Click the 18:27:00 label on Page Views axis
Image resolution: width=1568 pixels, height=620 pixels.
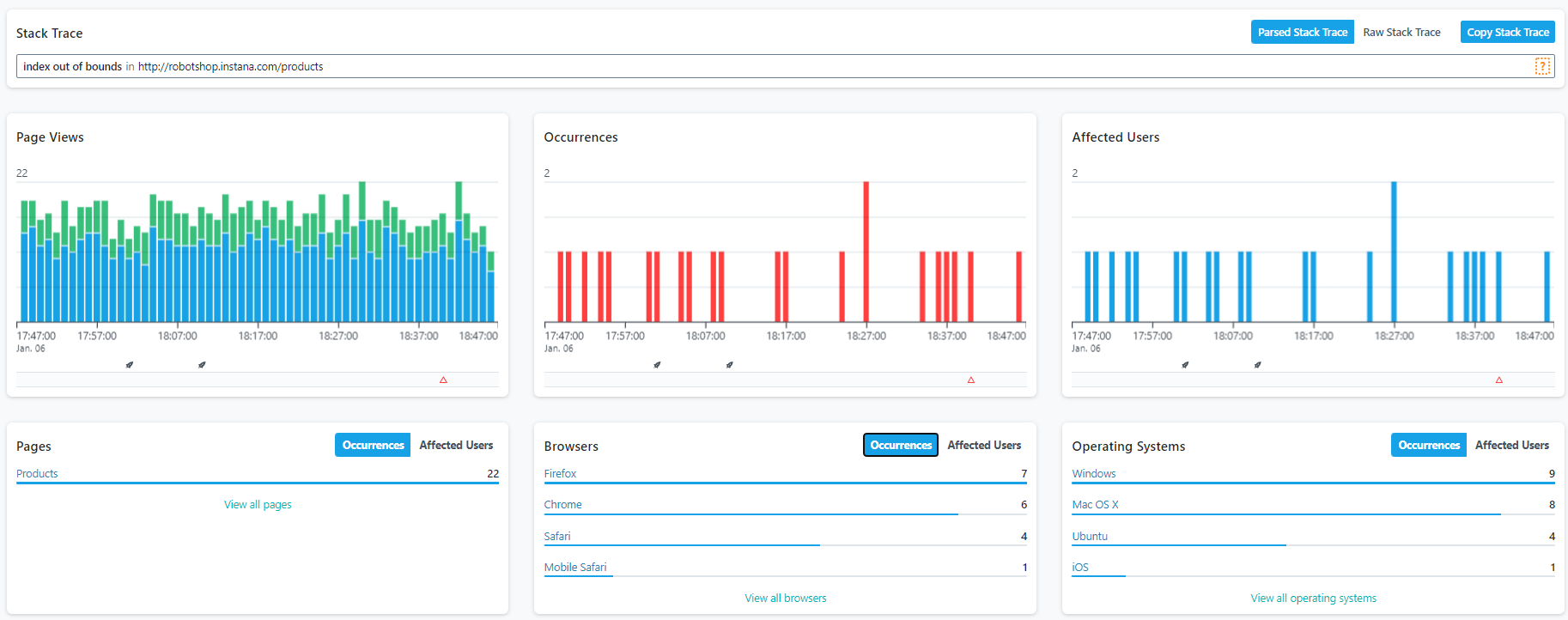point(338,336)
